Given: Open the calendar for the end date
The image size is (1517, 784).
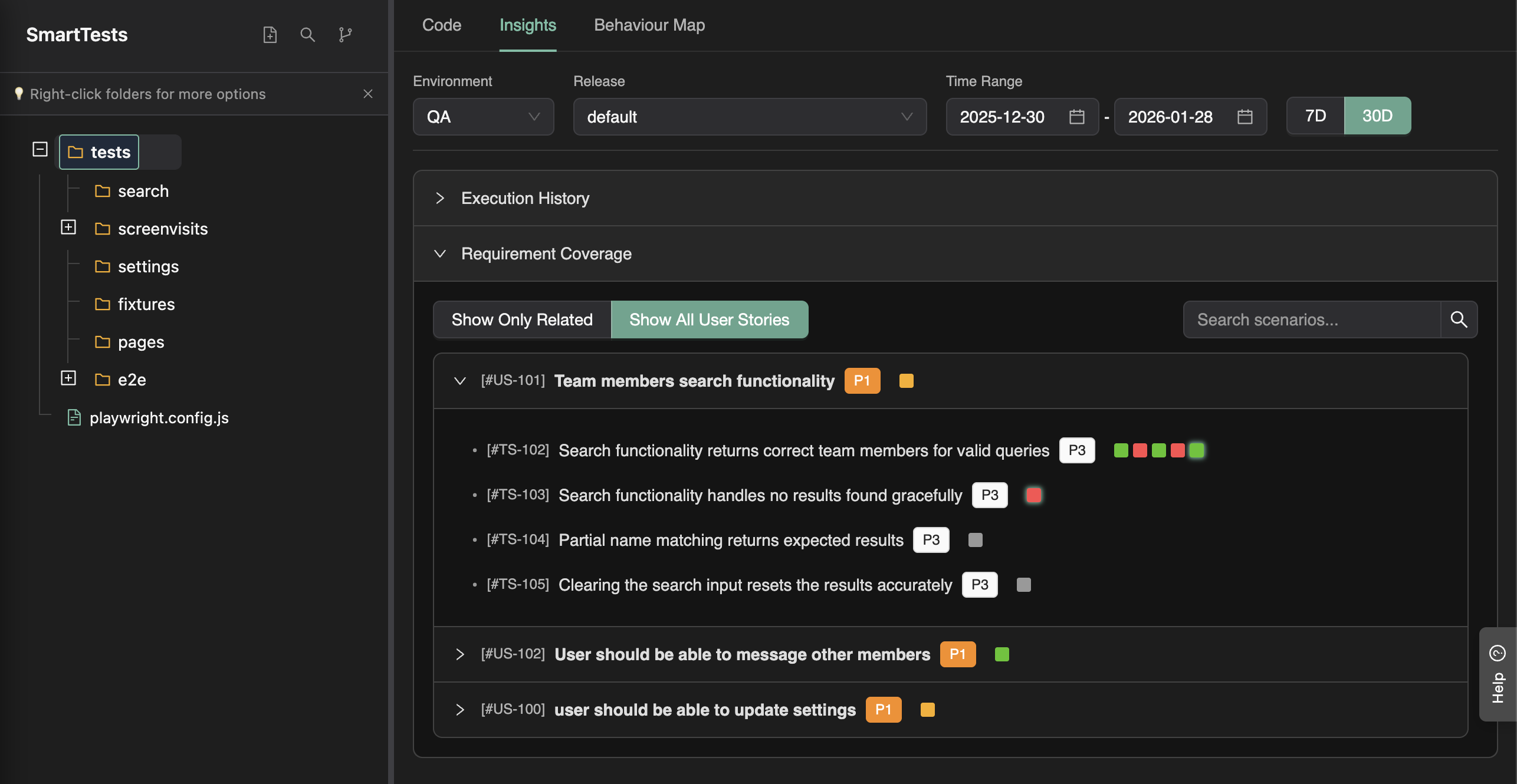Looking at the screenshot, I should [1246, 117].
